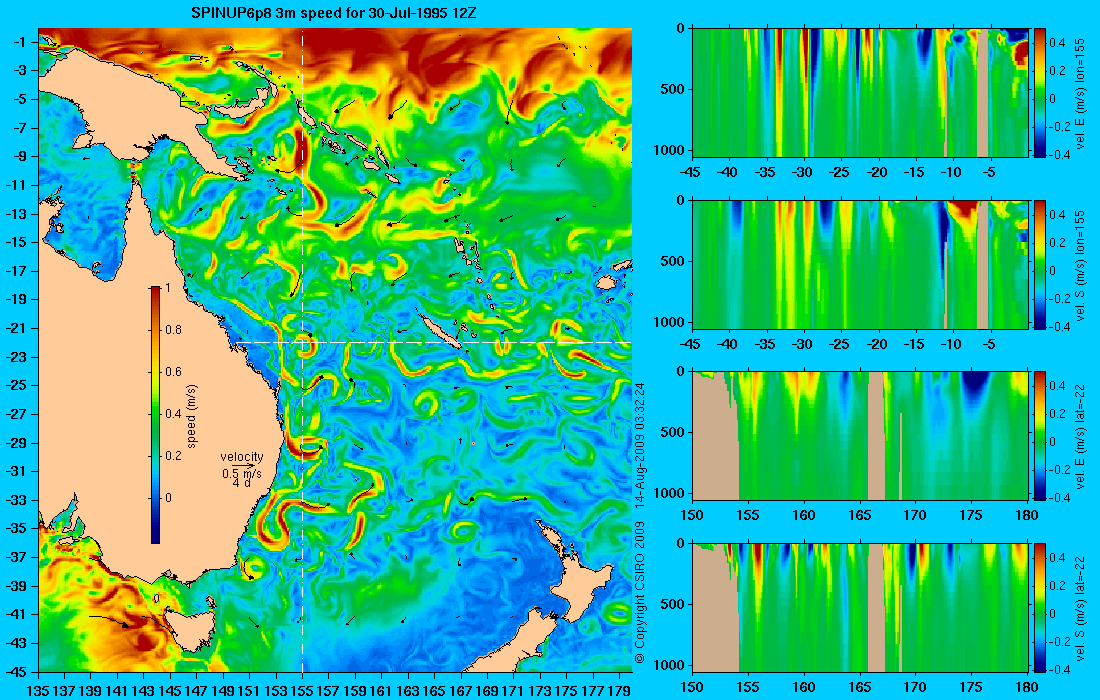The width and height of the screenshot is (1100, 700).
Task: Click the "-45" tick on the main map latitude axis
Action: point(17,671)
